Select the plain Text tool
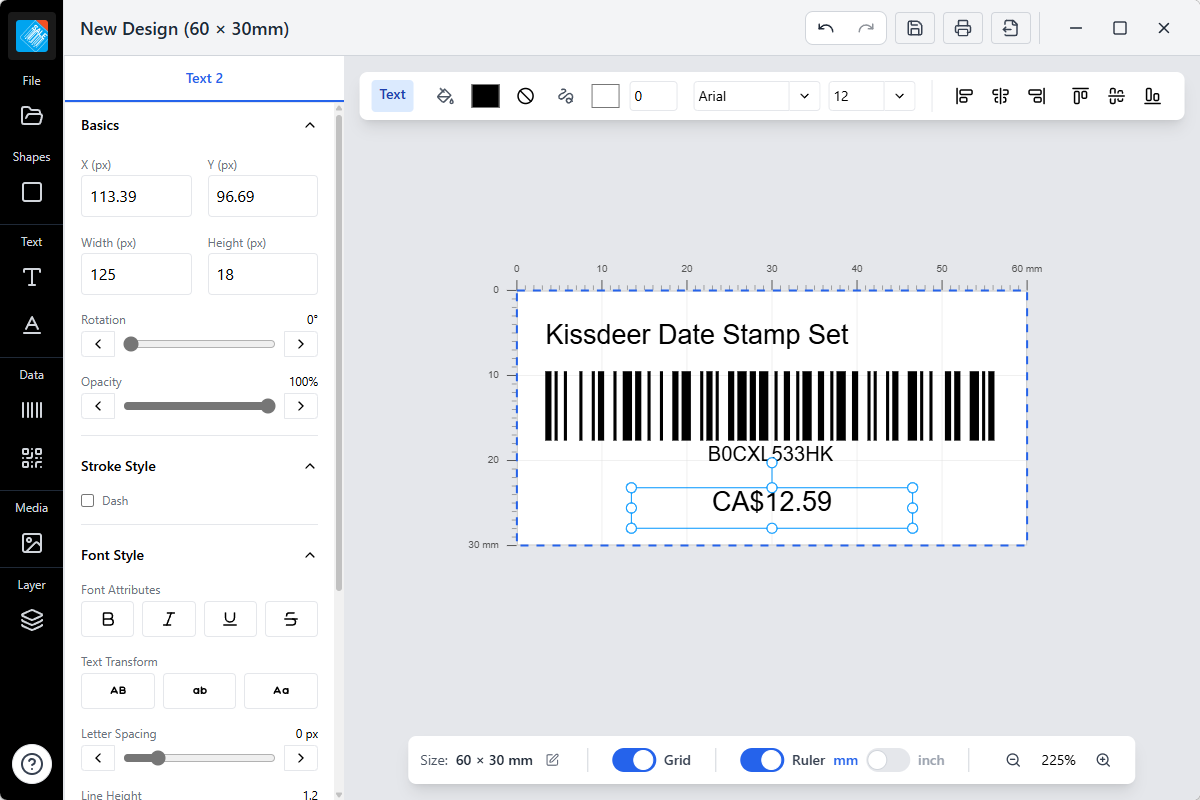 click(32, 277)
